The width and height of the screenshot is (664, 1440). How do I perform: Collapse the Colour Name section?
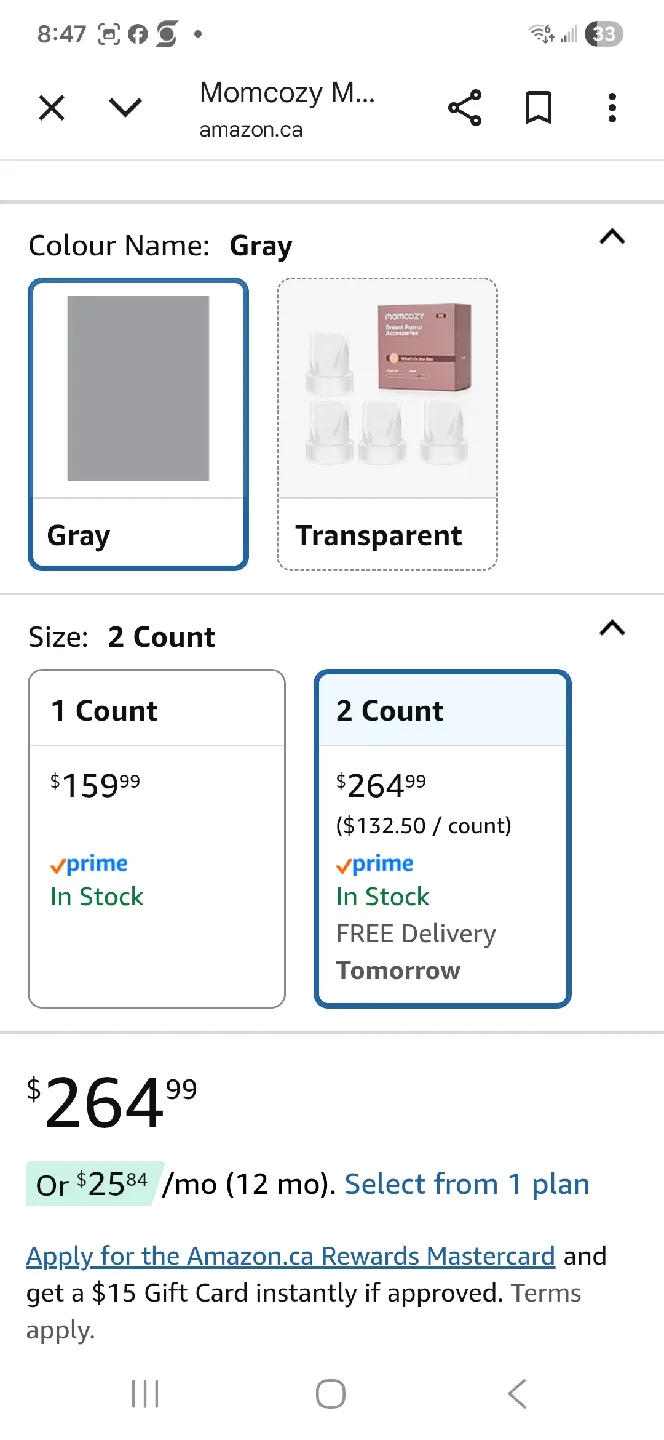pyautogui.click(x=612, y=238)
